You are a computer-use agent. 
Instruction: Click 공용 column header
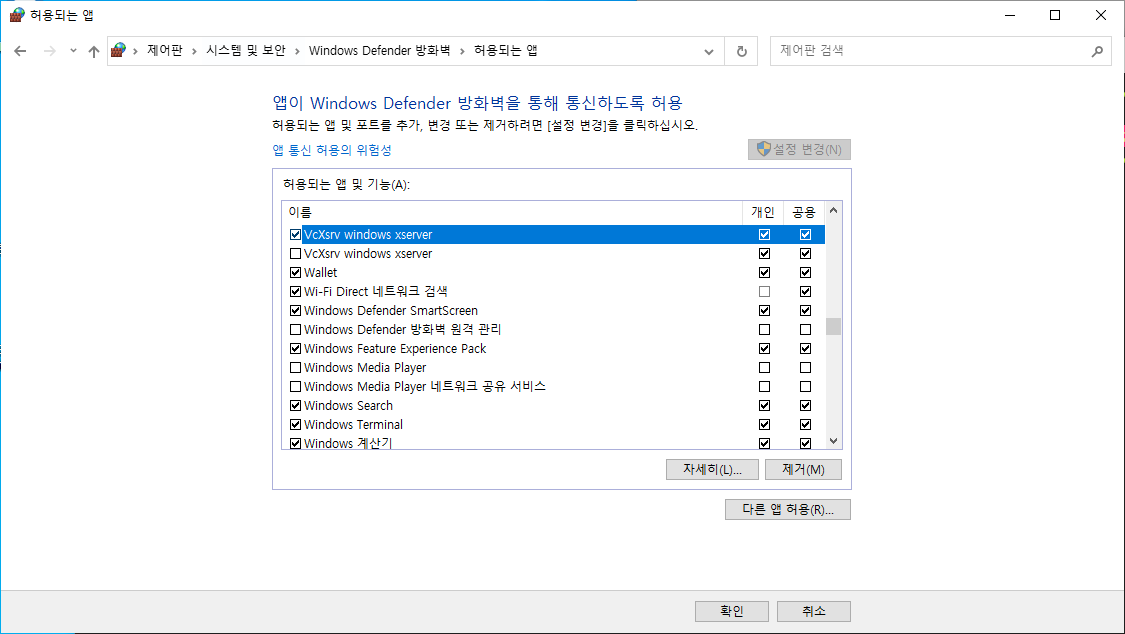click(804, 212)
